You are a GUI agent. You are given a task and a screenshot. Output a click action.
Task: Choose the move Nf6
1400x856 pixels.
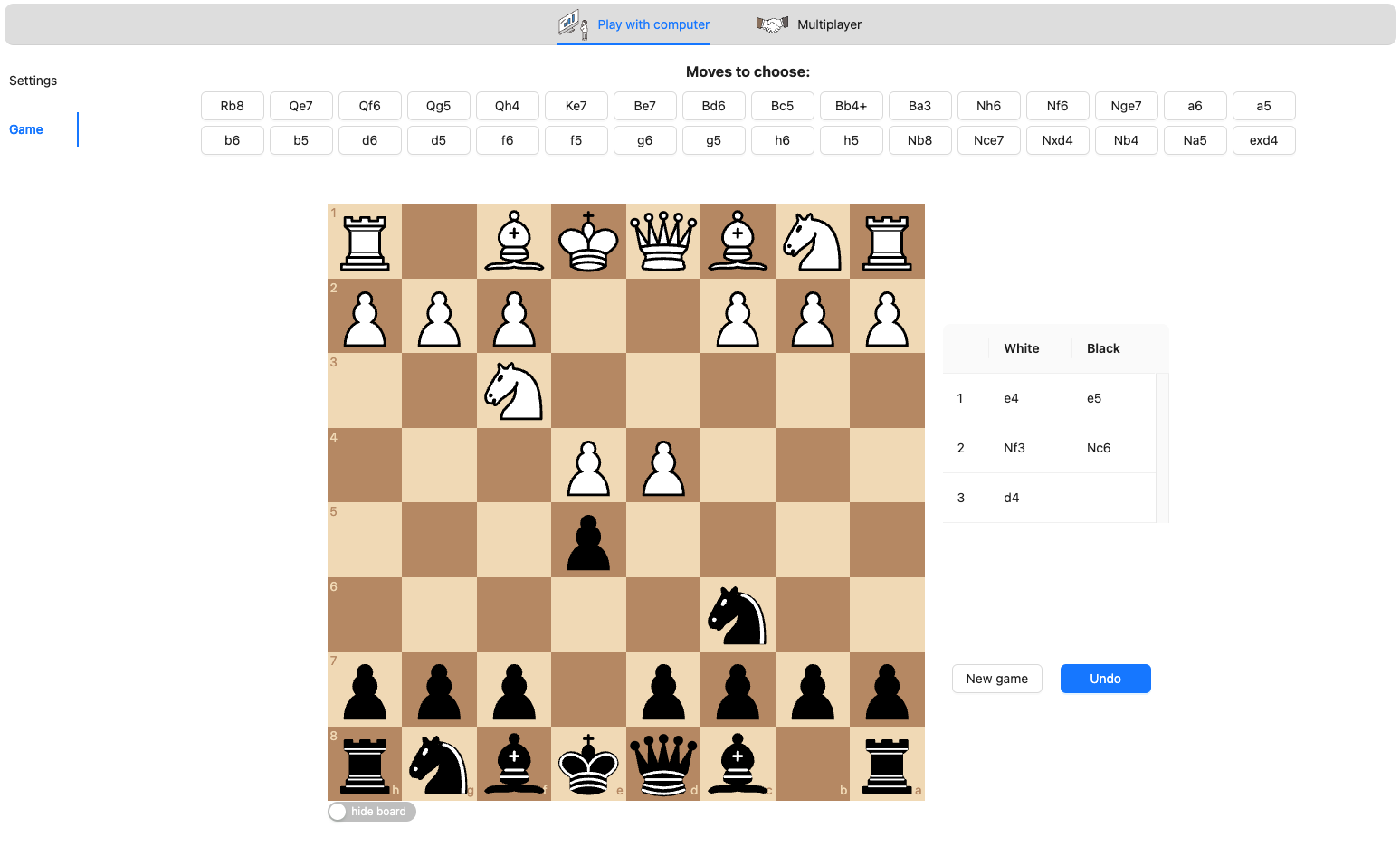coord(1058,106)
